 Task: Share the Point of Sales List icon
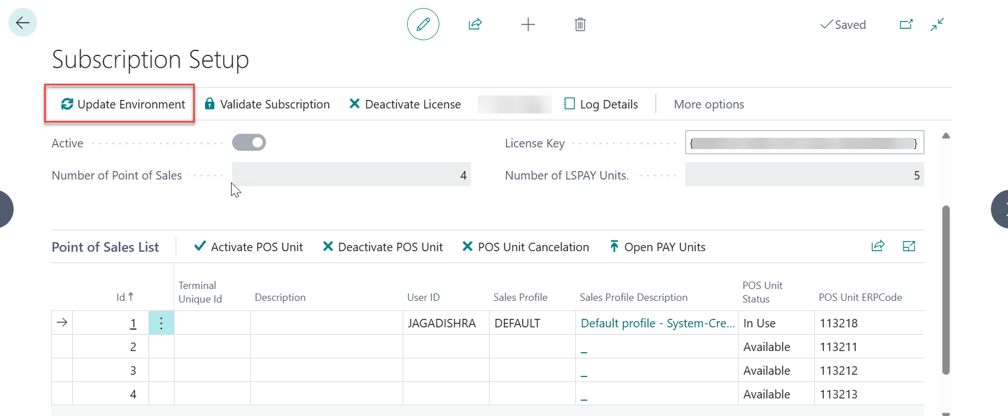878,246
